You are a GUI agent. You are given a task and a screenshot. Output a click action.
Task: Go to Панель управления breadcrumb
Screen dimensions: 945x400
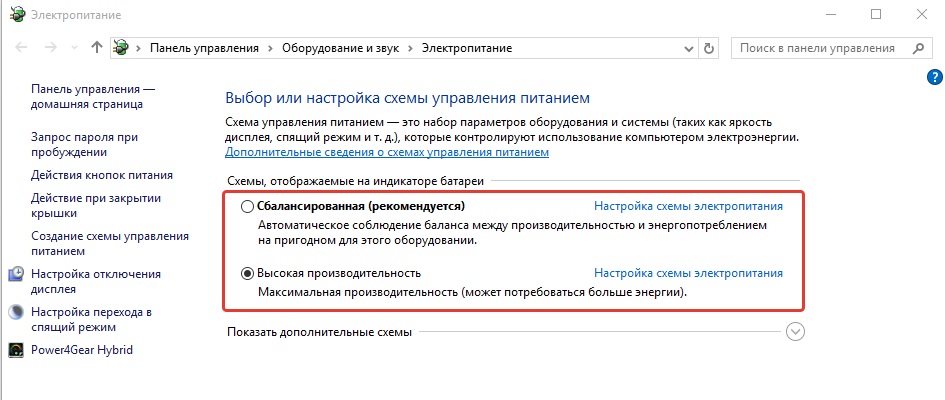[204, 47]
